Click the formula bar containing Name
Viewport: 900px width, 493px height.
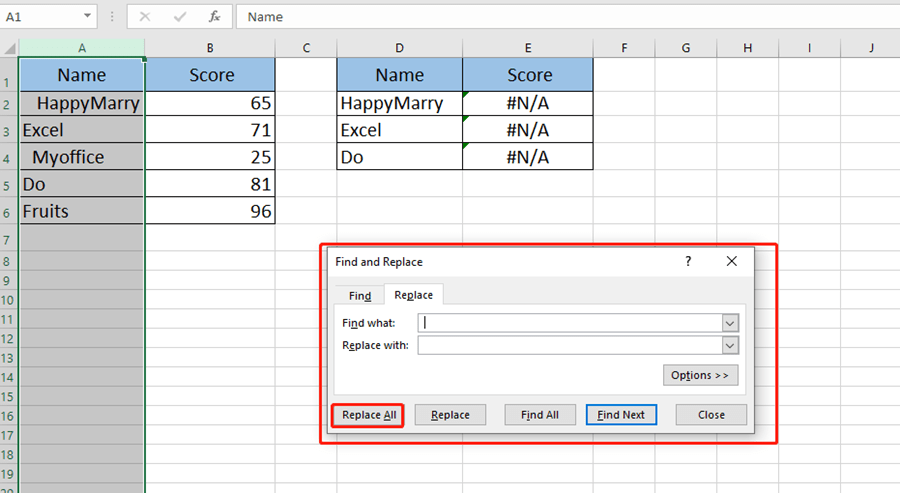tap(568, 17)
